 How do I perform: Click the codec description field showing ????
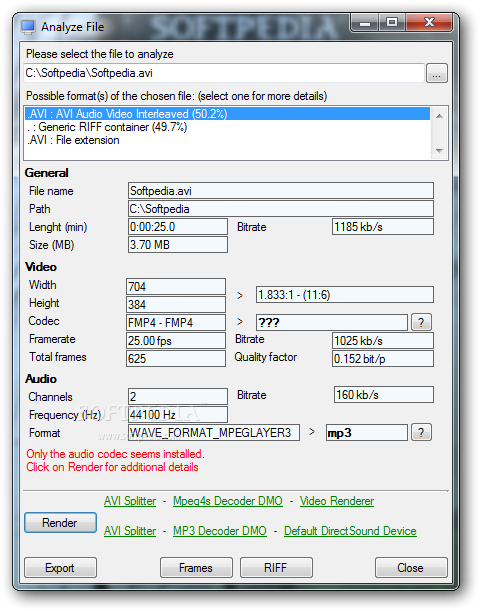click(332, 322)
